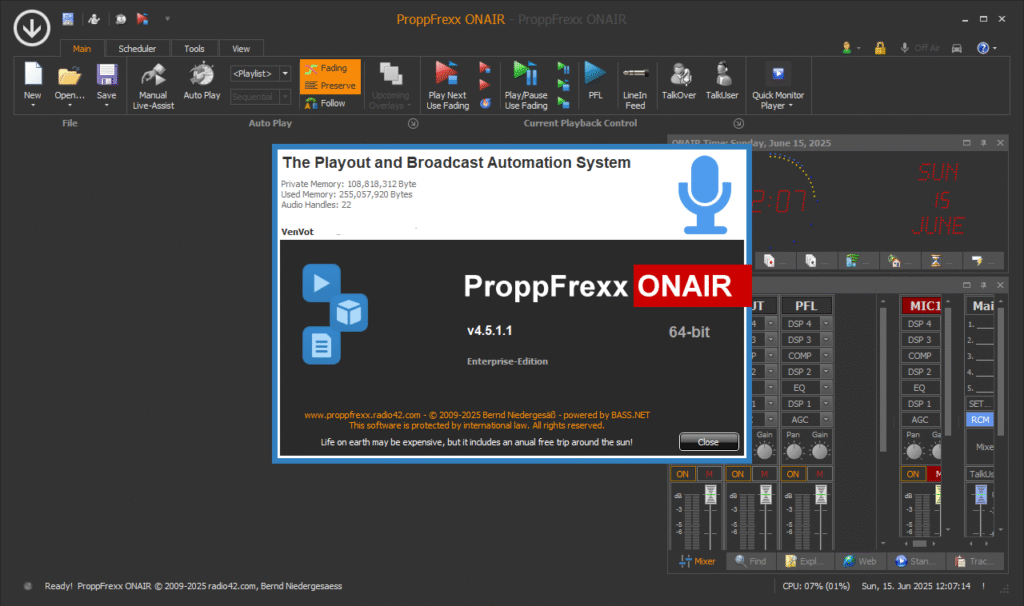Expand the <Playlist> dropdown

tap(285, 73)
